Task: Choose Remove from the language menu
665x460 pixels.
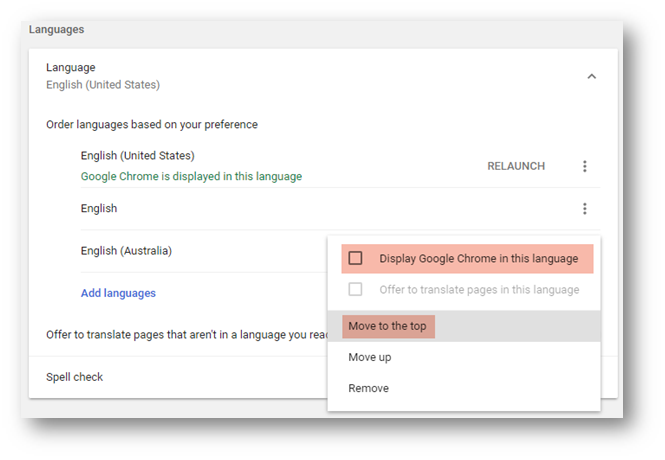Action: point(369,388)
